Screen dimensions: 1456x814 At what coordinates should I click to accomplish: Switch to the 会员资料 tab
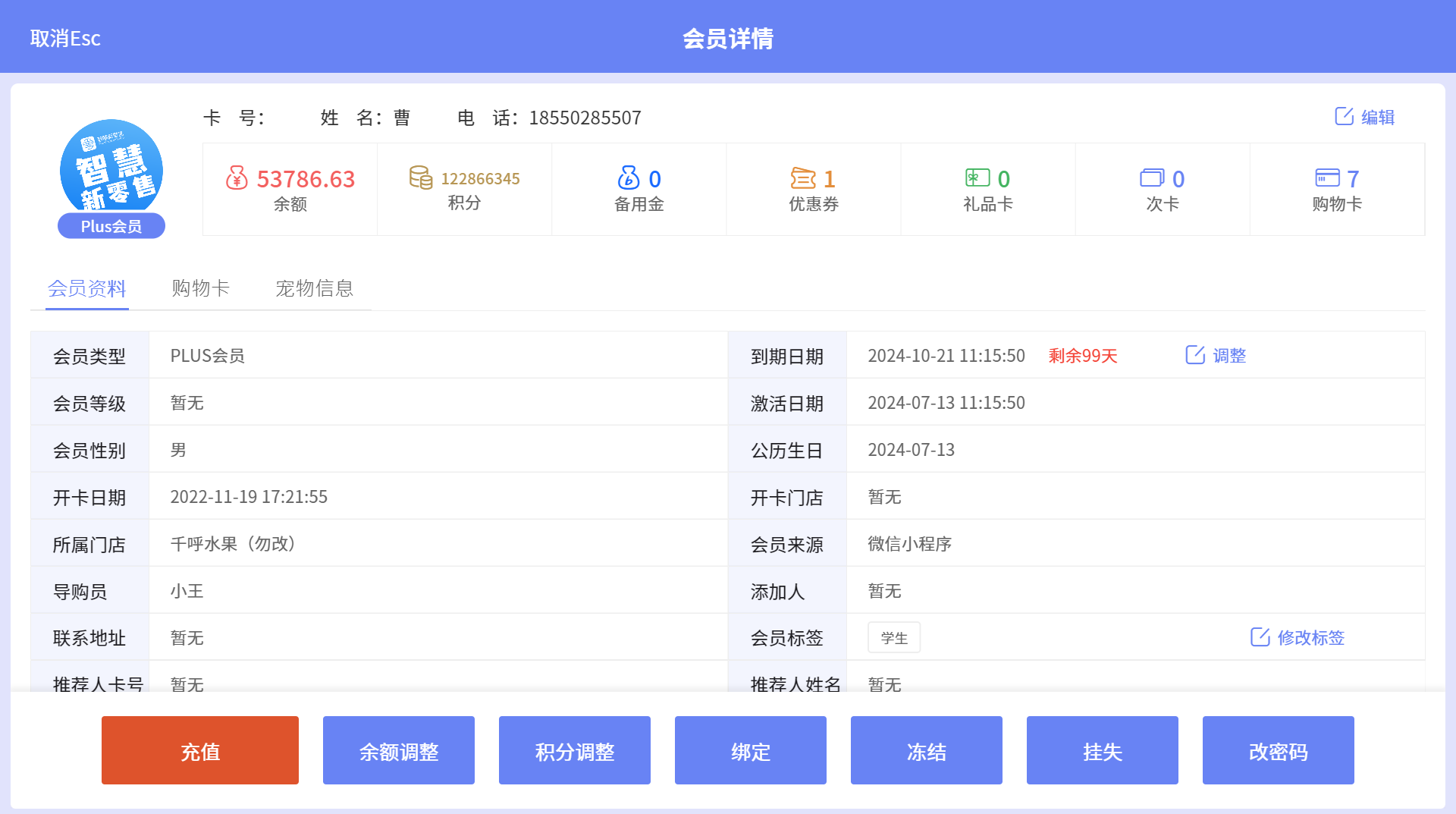tap(87, 288)
